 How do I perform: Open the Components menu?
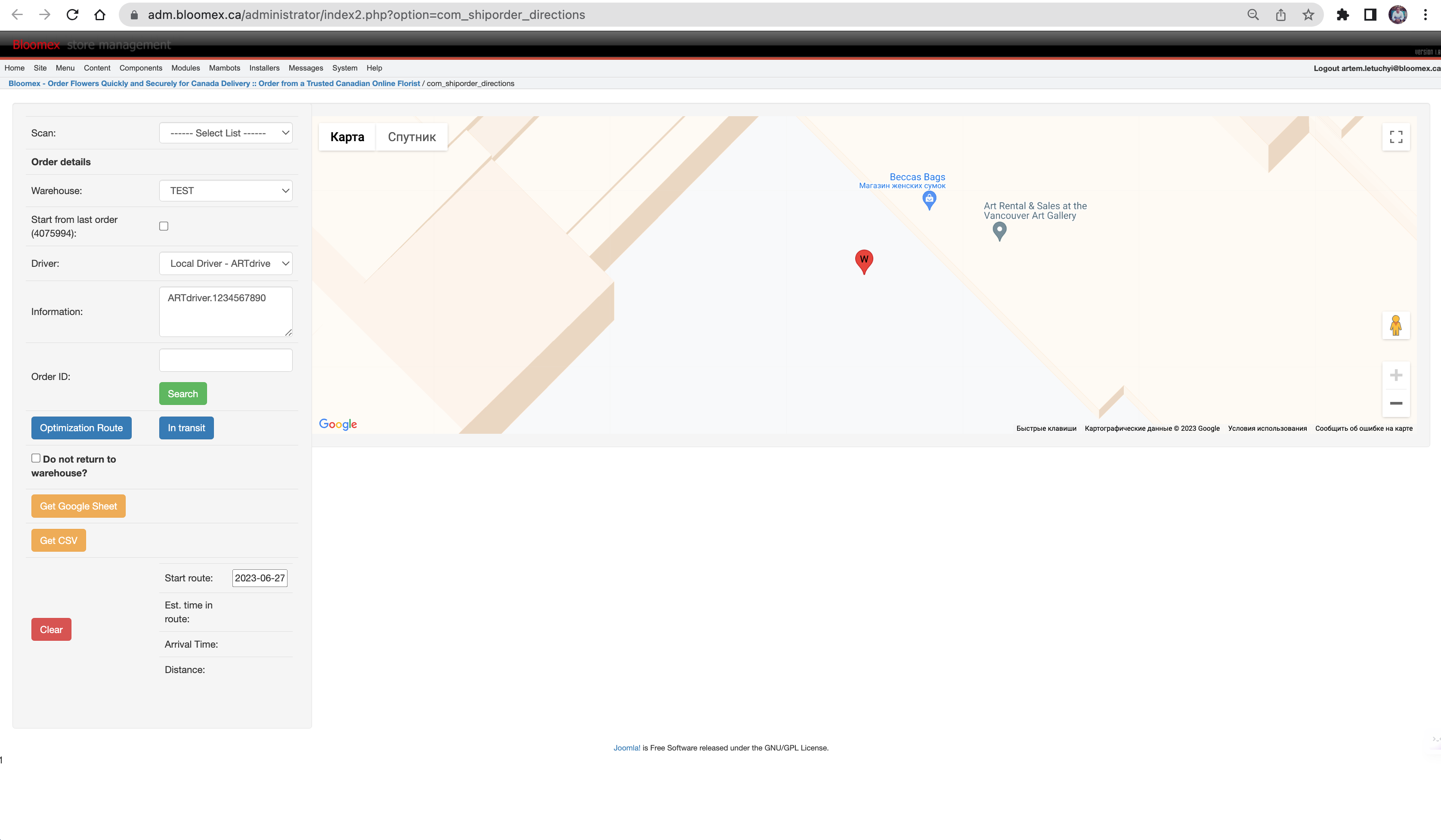141,68
